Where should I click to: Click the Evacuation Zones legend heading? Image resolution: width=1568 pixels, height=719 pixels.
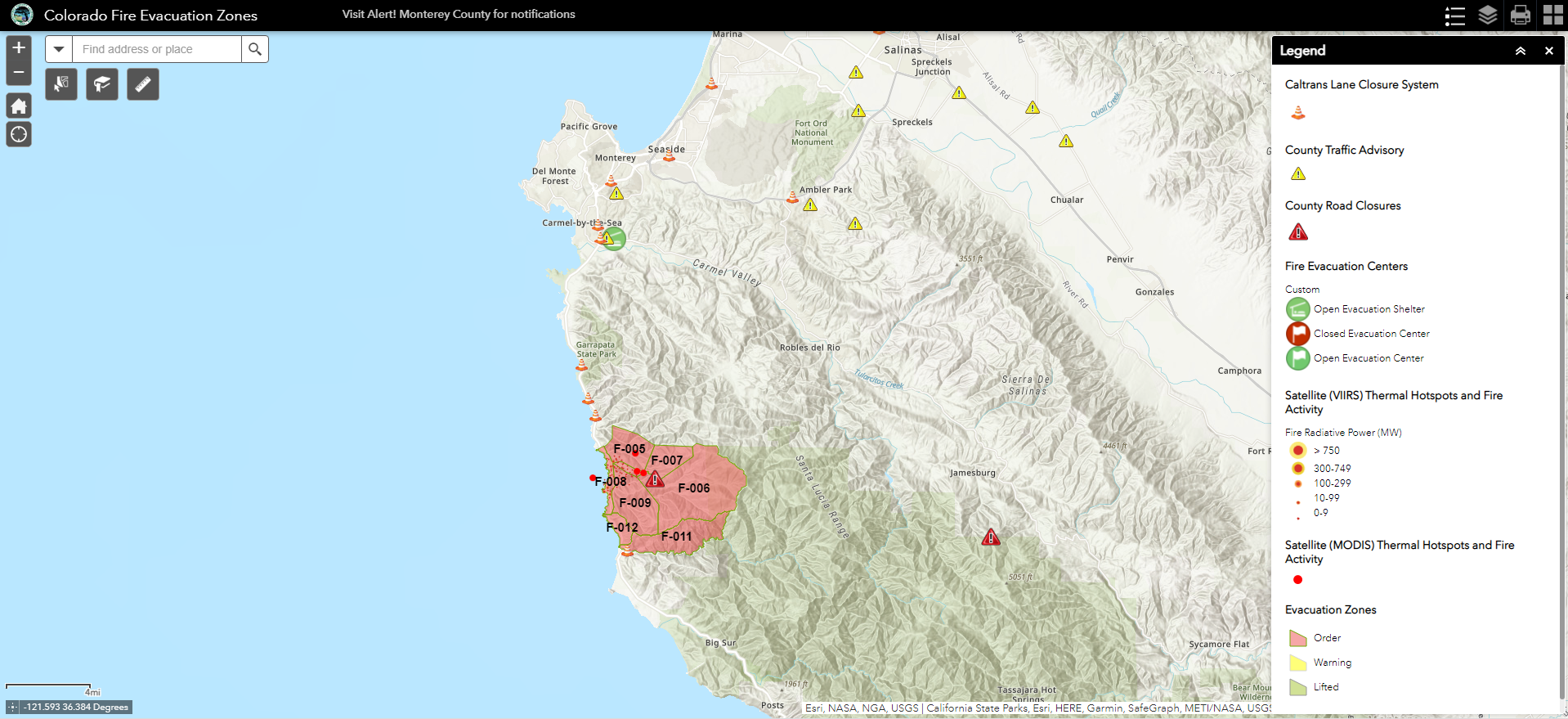pos(1331,609)
